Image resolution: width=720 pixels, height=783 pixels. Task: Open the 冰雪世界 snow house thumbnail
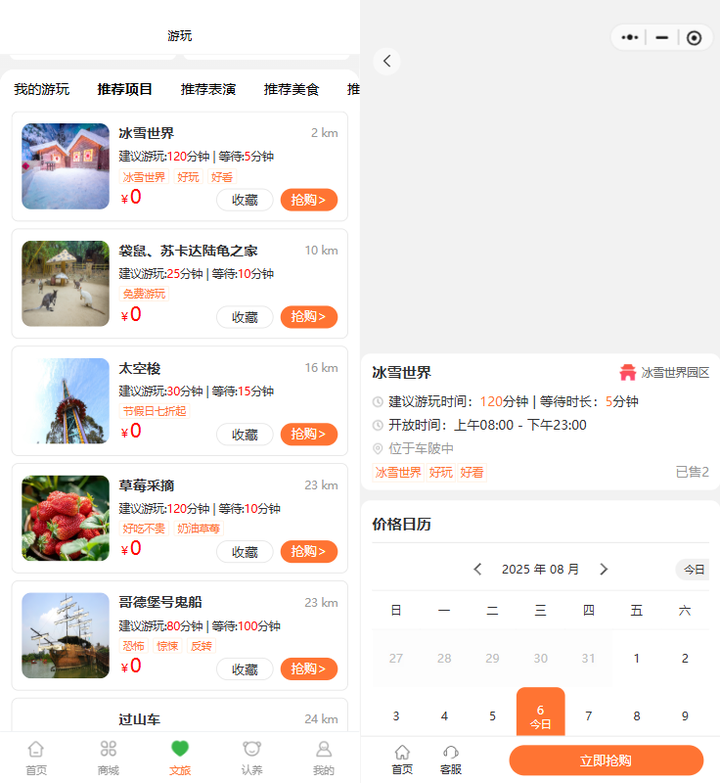[65, 166]
